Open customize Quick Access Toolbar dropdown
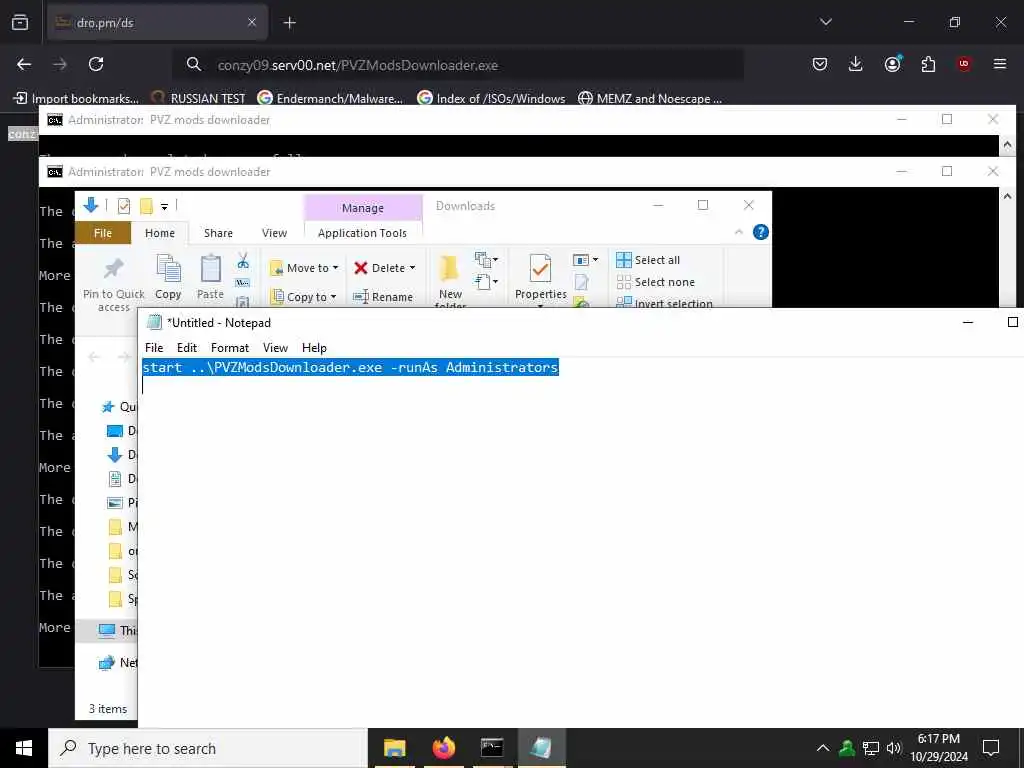 (165, 206)
